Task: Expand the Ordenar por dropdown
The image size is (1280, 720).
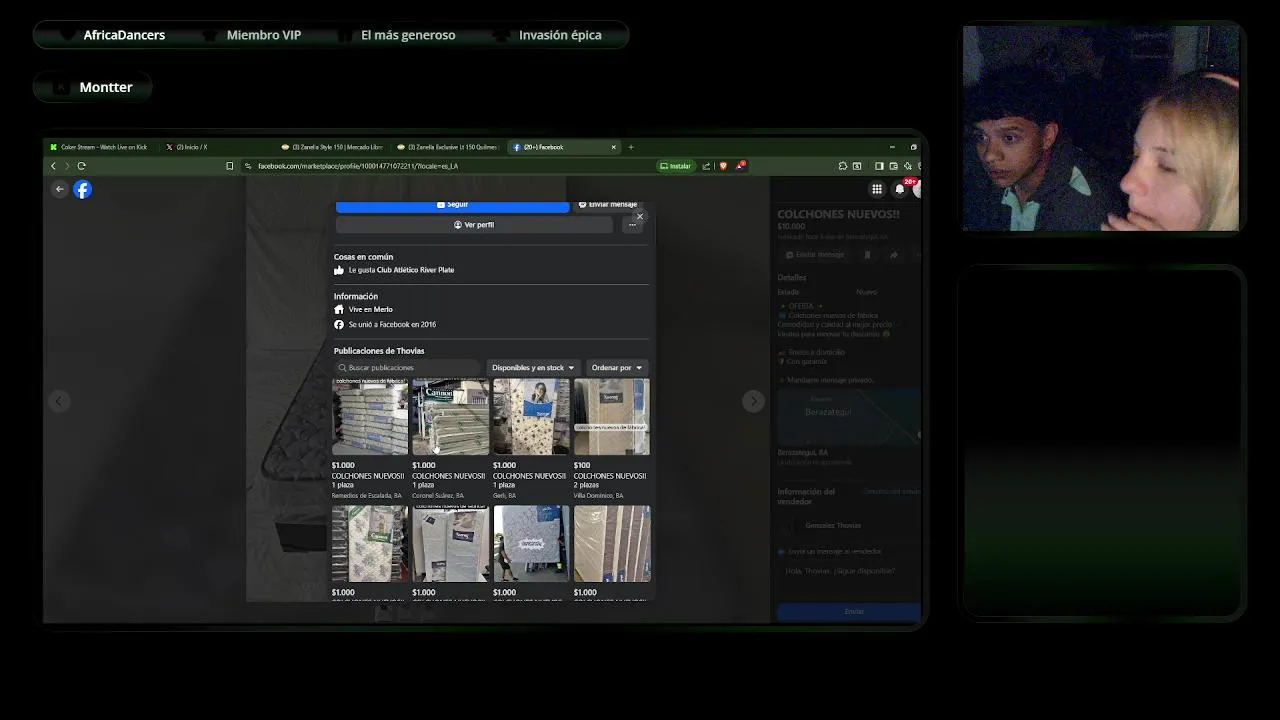Action: pyautogui.click(x=617, y=368)
